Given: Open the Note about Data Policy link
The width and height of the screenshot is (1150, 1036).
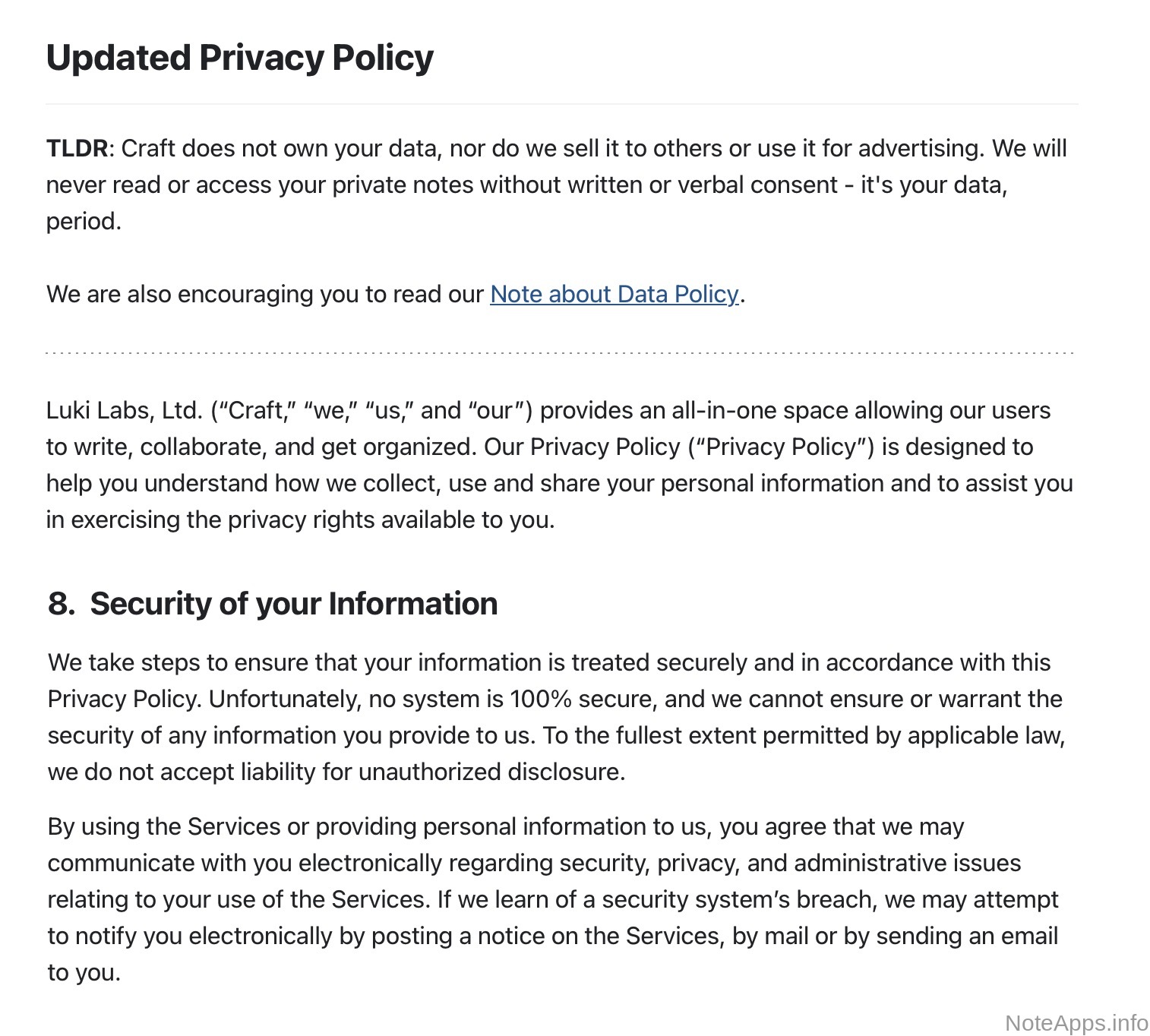Looking at the screenshot, I should point(614,294).
